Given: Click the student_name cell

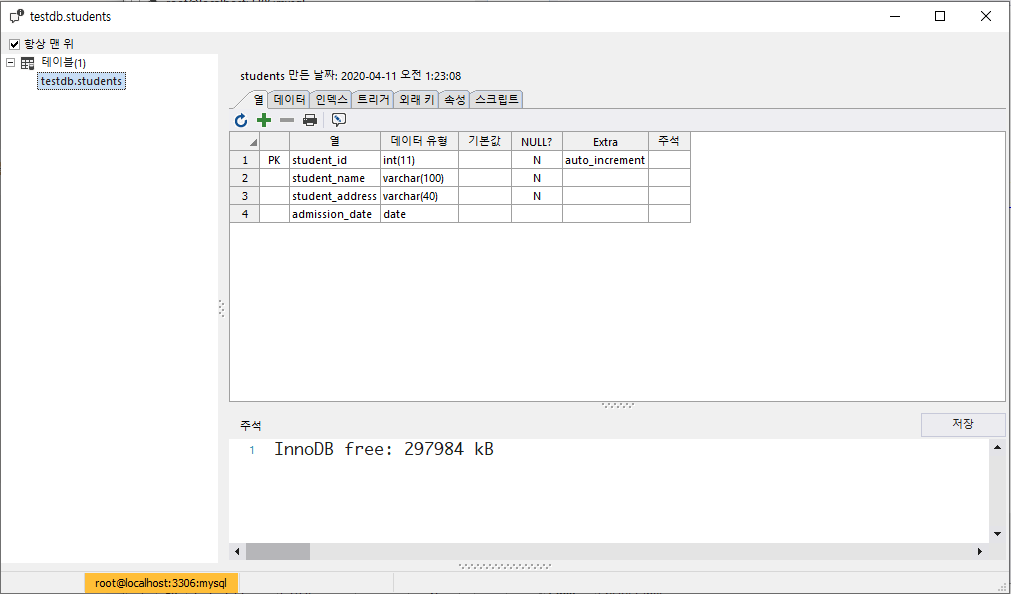Looking at the screenshot, I should point(335,178).
